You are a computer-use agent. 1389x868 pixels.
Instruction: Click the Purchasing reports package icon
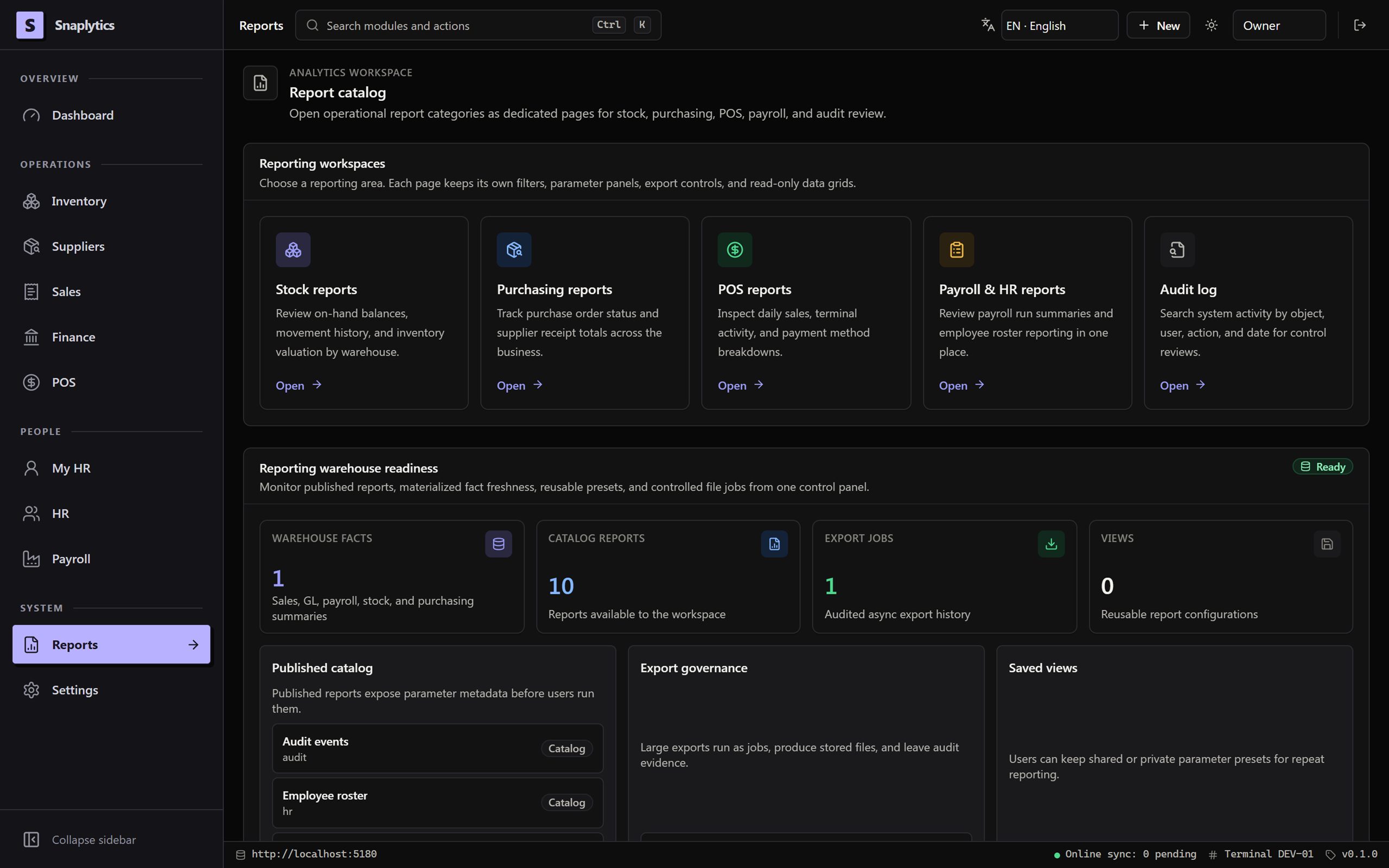pyautogui.click(x=514, y=250)
